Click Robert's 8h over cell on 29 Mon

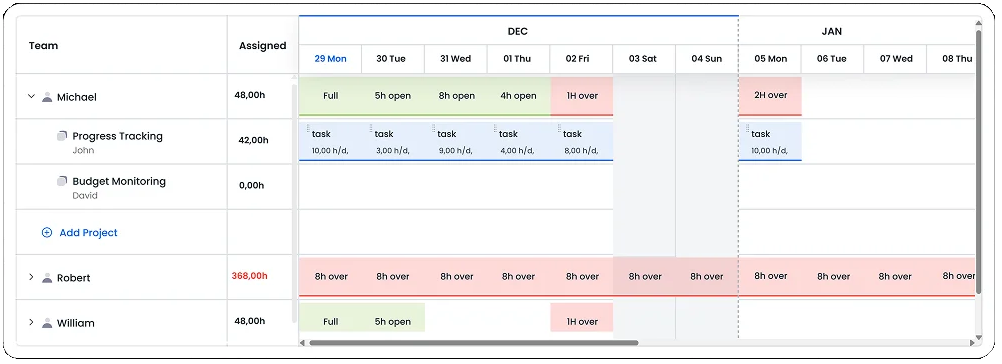coord(330,277)
